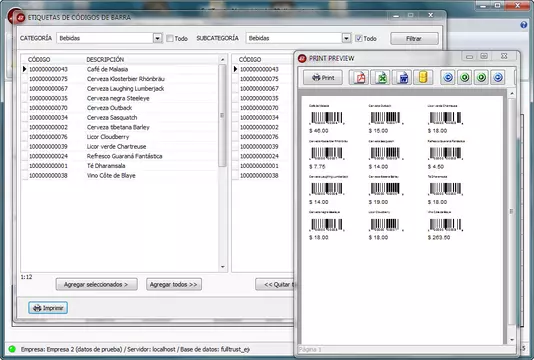The image size is (534, 360).
Task: Open the Subcategoría dropdown
Action: 346,38
